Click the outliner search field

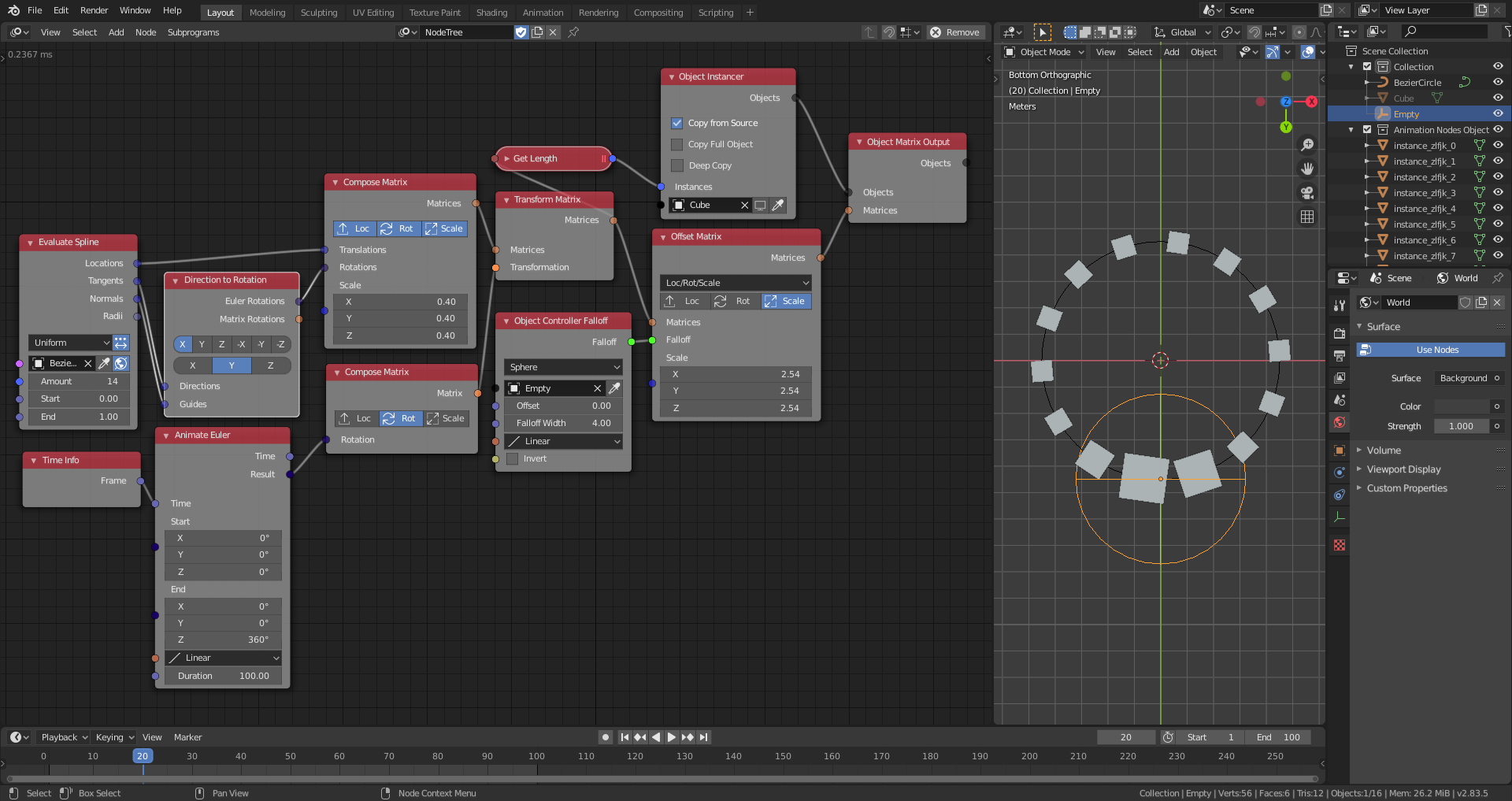1446,32
